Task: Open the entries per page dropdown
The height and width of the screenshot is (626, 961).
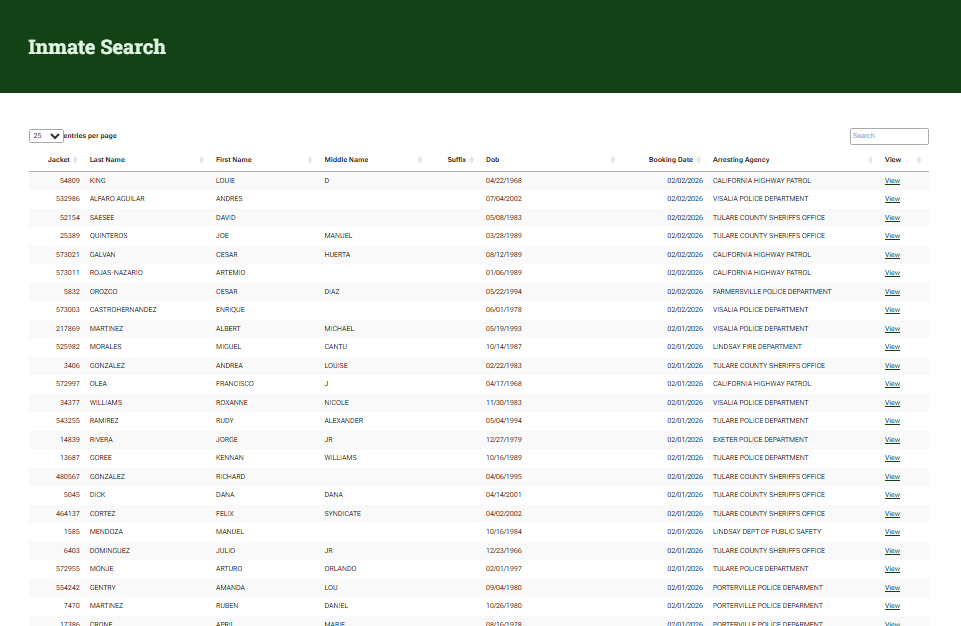Action: pos(46,136)
